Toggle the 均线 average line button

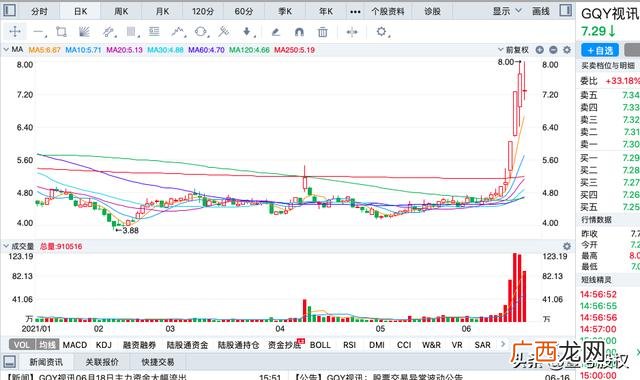pos(48,345)
